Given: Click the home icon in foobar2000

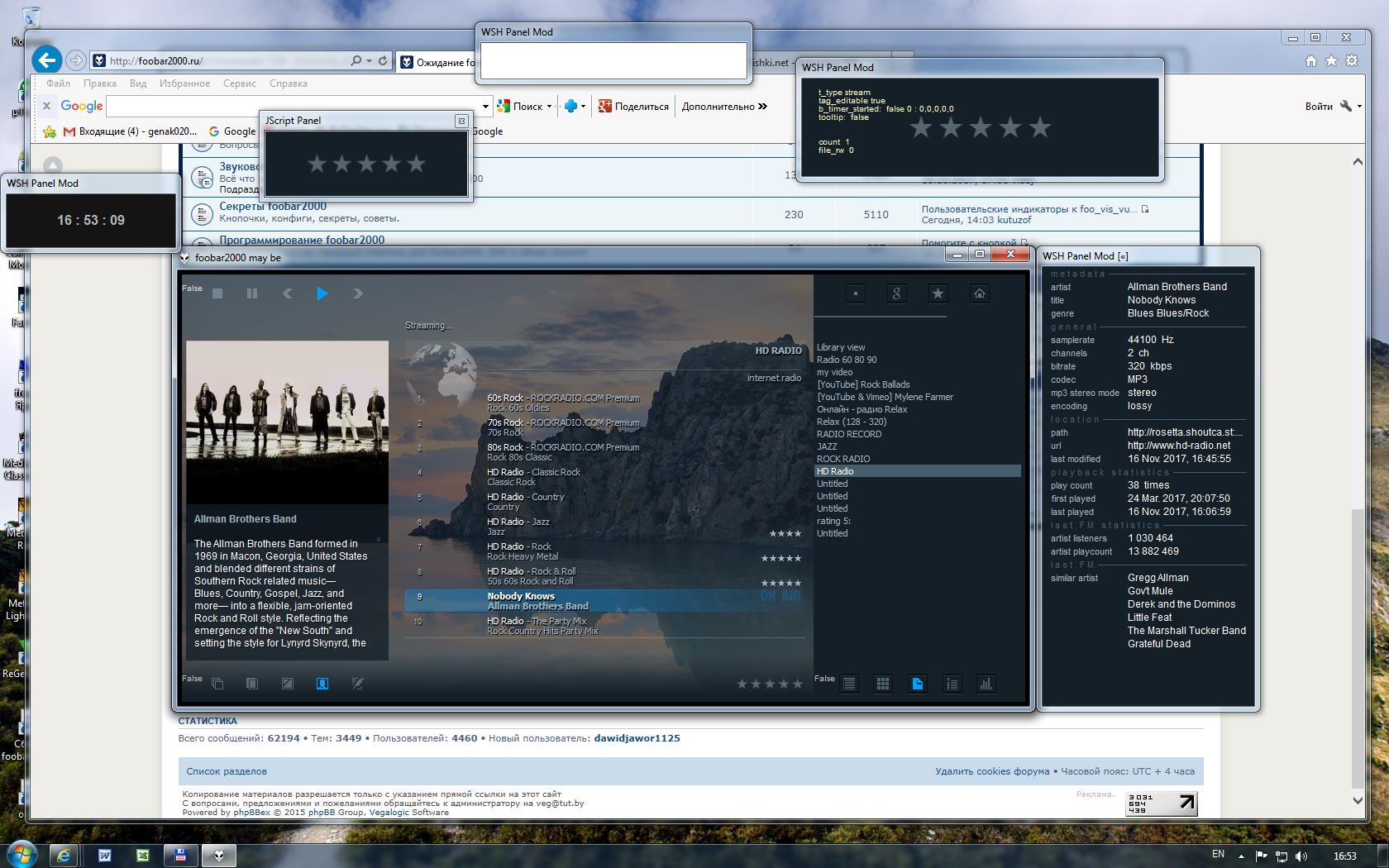Looking at the screenshot, I should pos(979,293).
